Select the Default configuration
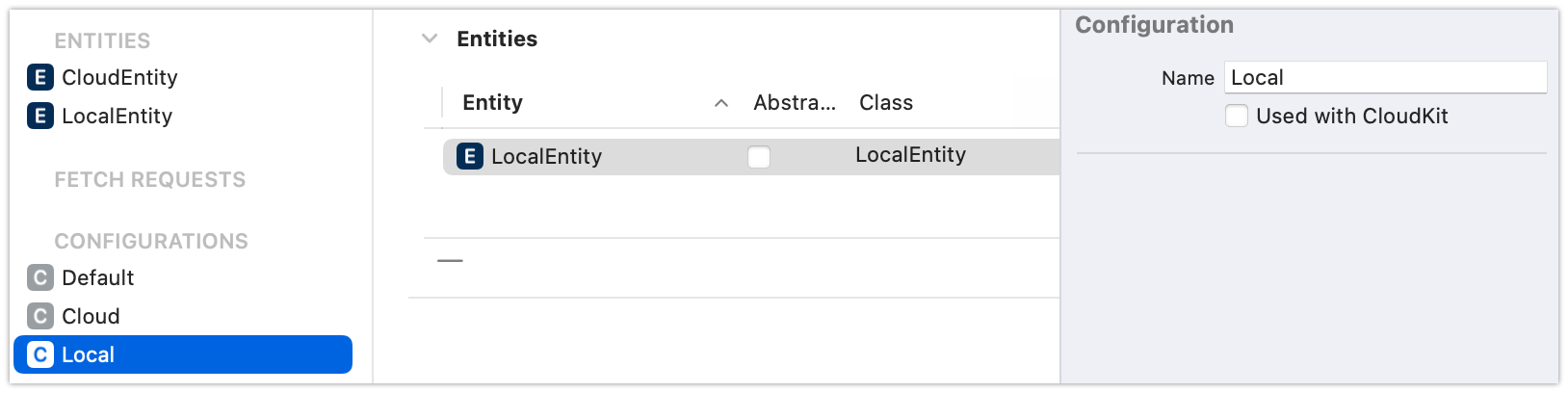 pyautogui.click(x=97, y=278)
